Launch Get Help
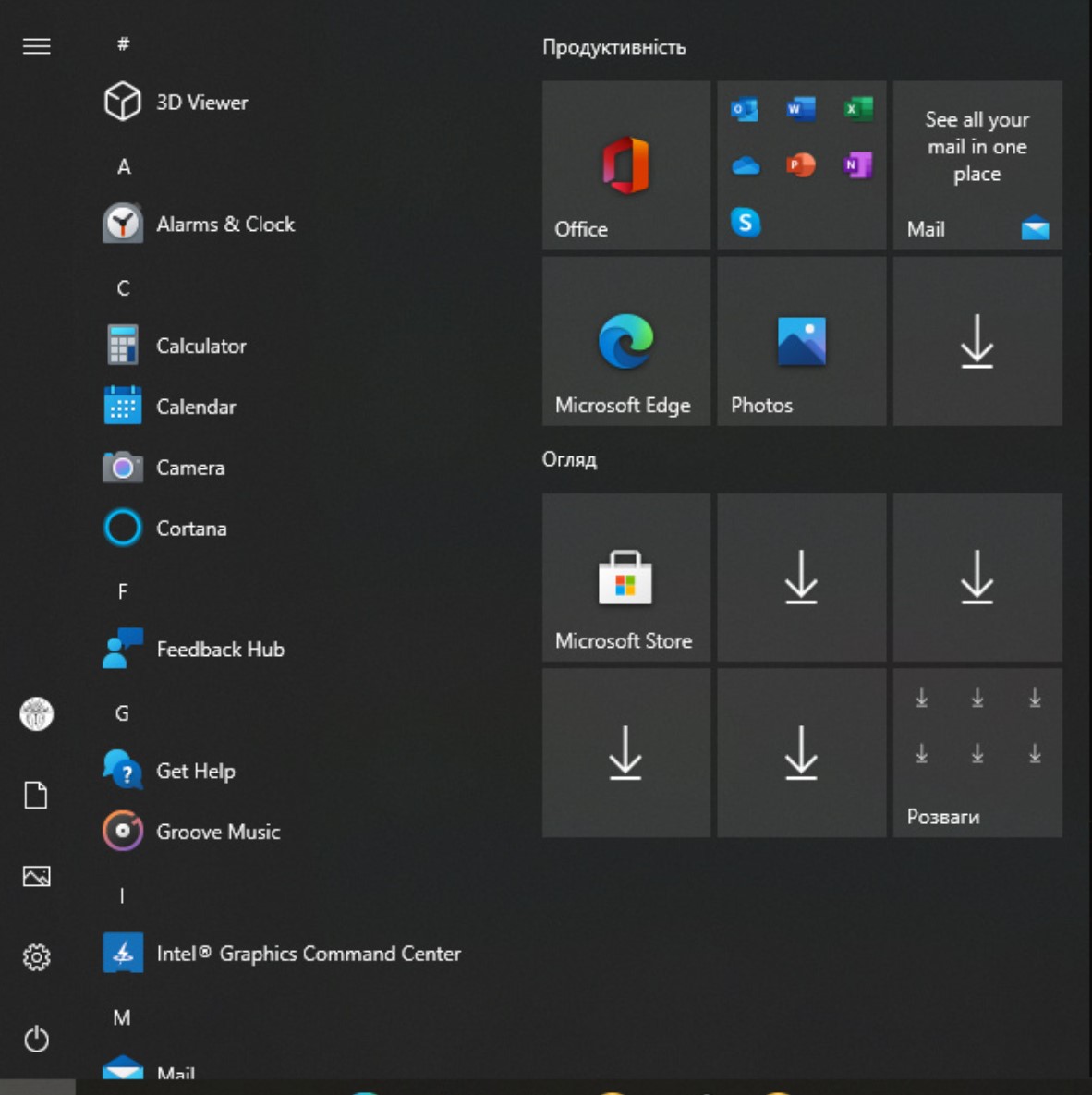This screenshot has height=1095, width=1092. 196,771
